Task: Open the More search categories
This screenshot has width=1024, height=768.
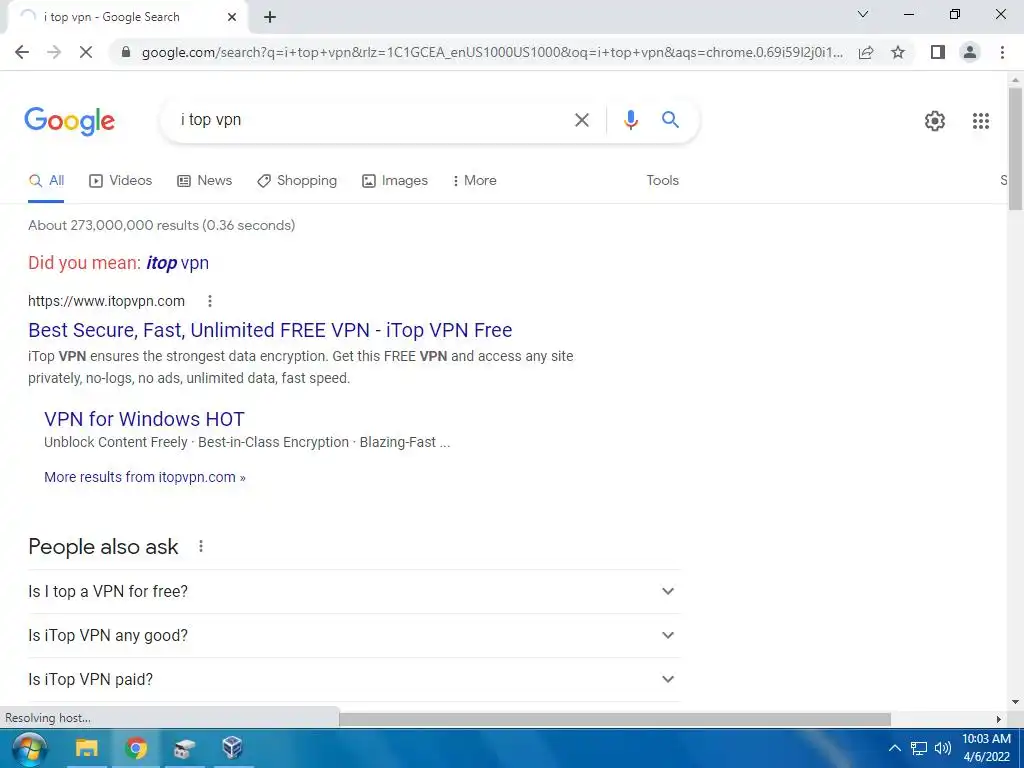Action: coord(475,181)
